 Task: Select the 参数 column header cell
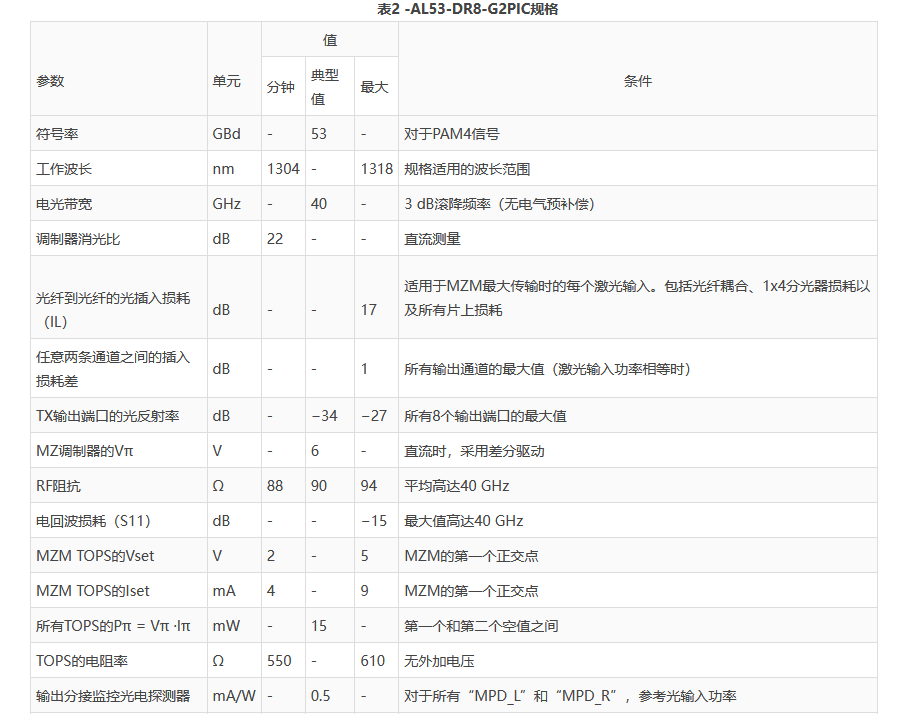(51, 81)
